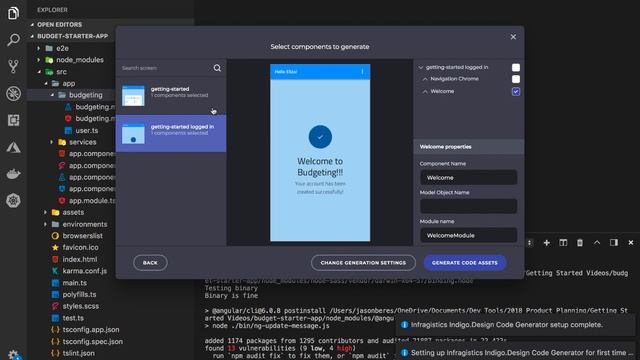Open the Search view in activity bar

pyautogui.click(x=13, y=40)
